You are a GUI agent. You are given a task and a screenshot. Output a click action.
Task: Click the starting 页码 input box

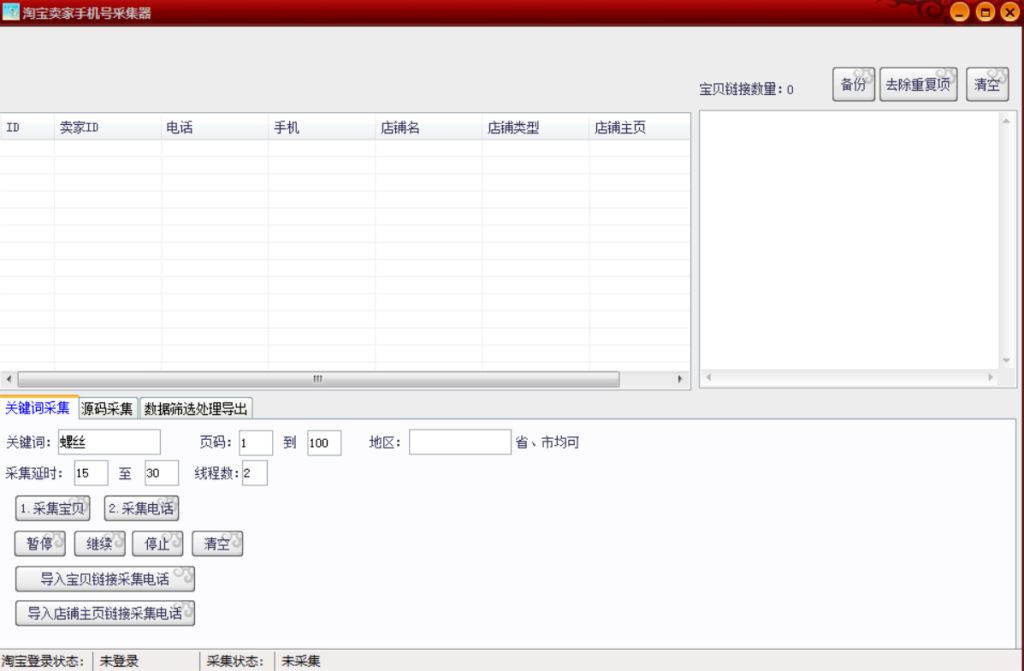(x=255, y=442)
